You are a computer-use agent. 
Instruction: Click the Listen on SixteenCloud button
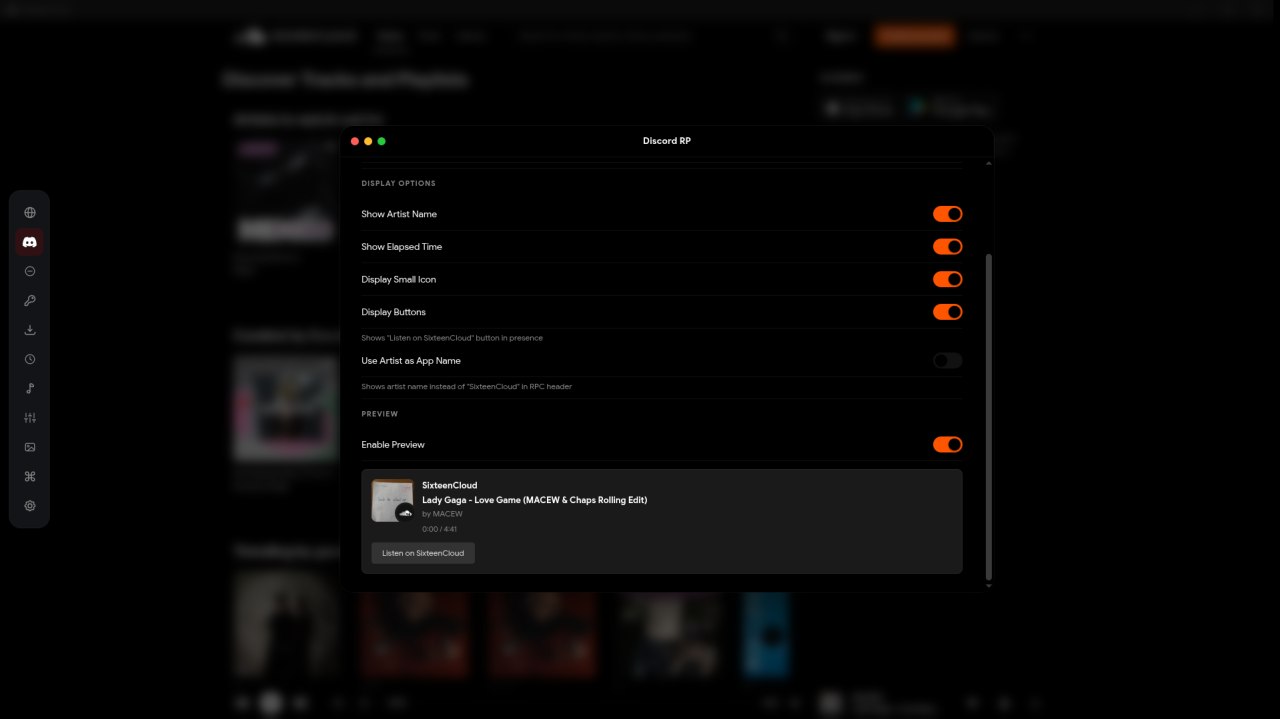coord(423,553)
